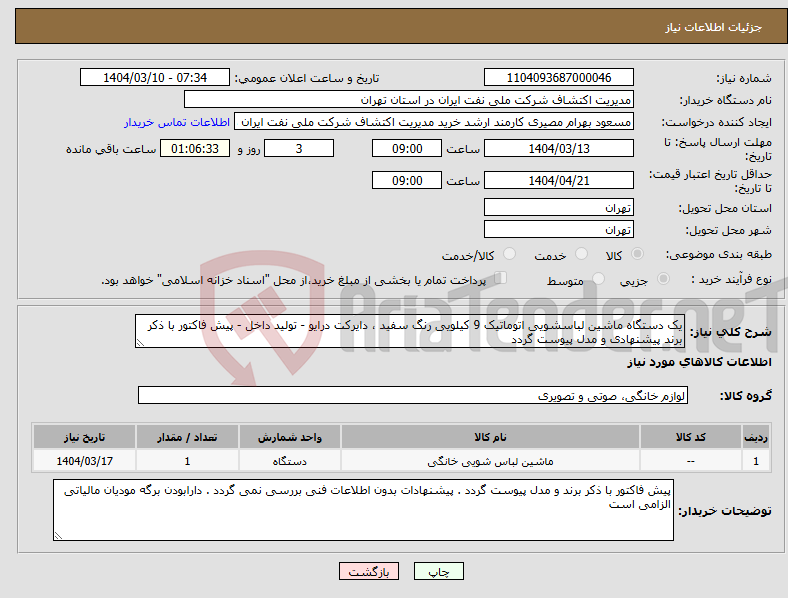788x598 pixels.
Task: Click the remaining days field showing 3
Action: point(299,148)
